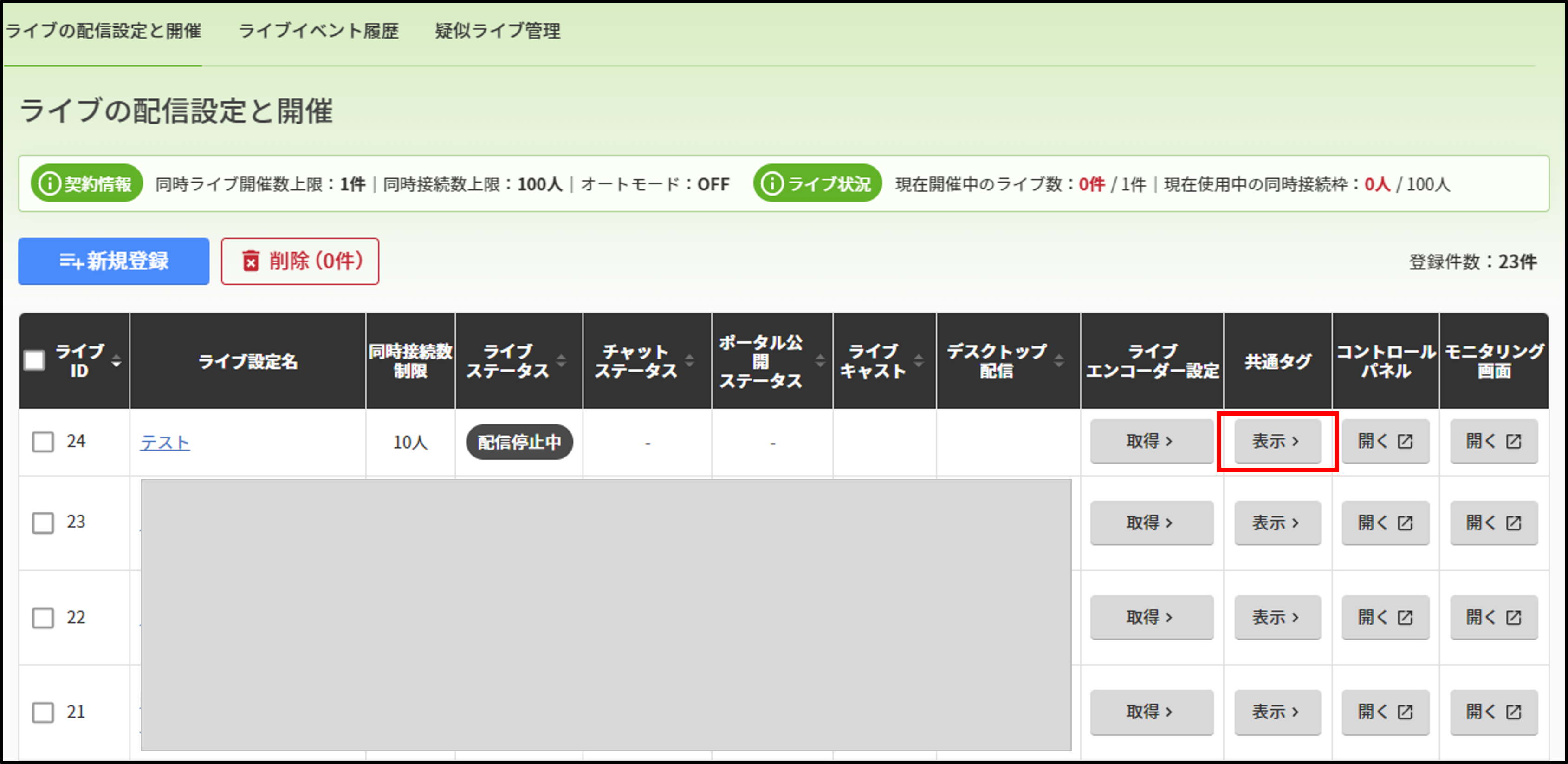Open control panel for live ID 23
The image size is (1568, 764).
tap(1386, 523)
